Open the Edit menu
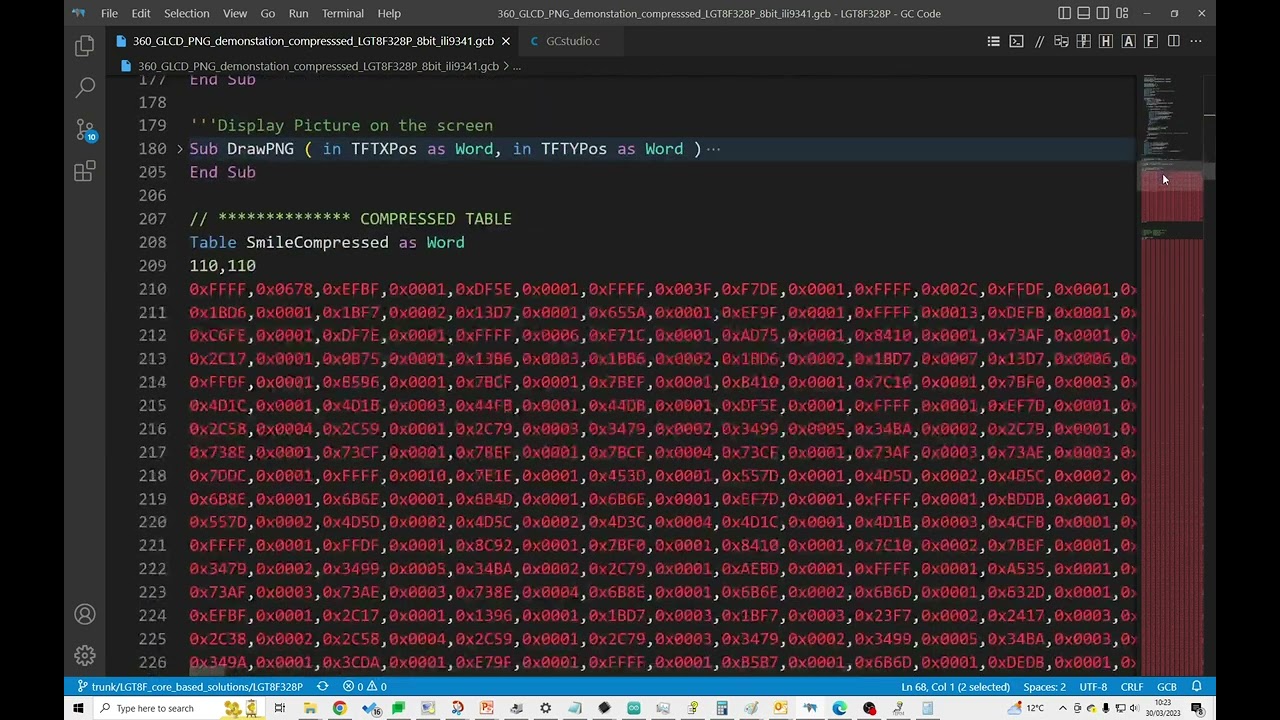 point(141,13)
